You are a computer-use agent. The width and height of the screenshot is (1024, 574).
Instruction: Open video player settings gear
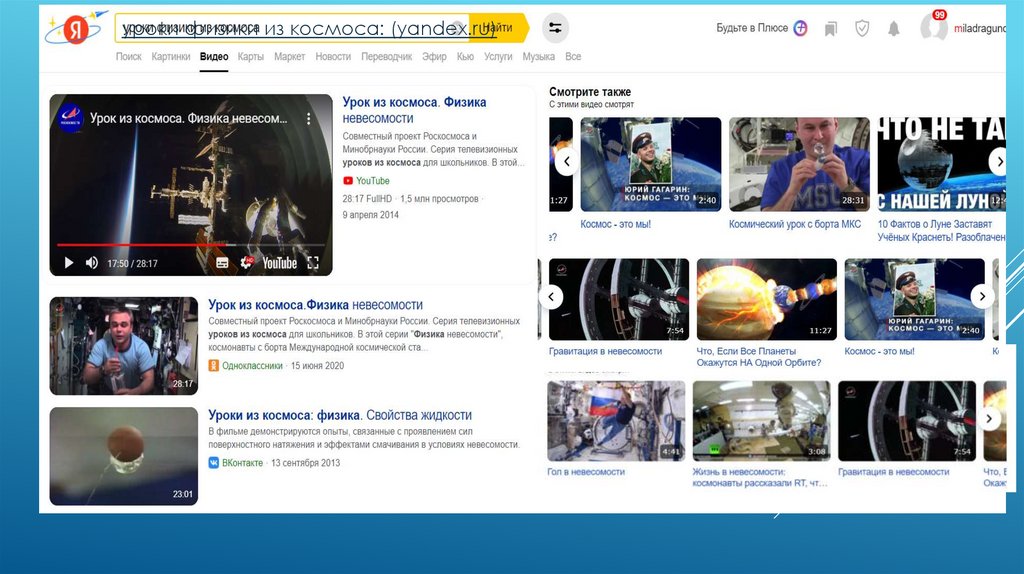point(243,263)
